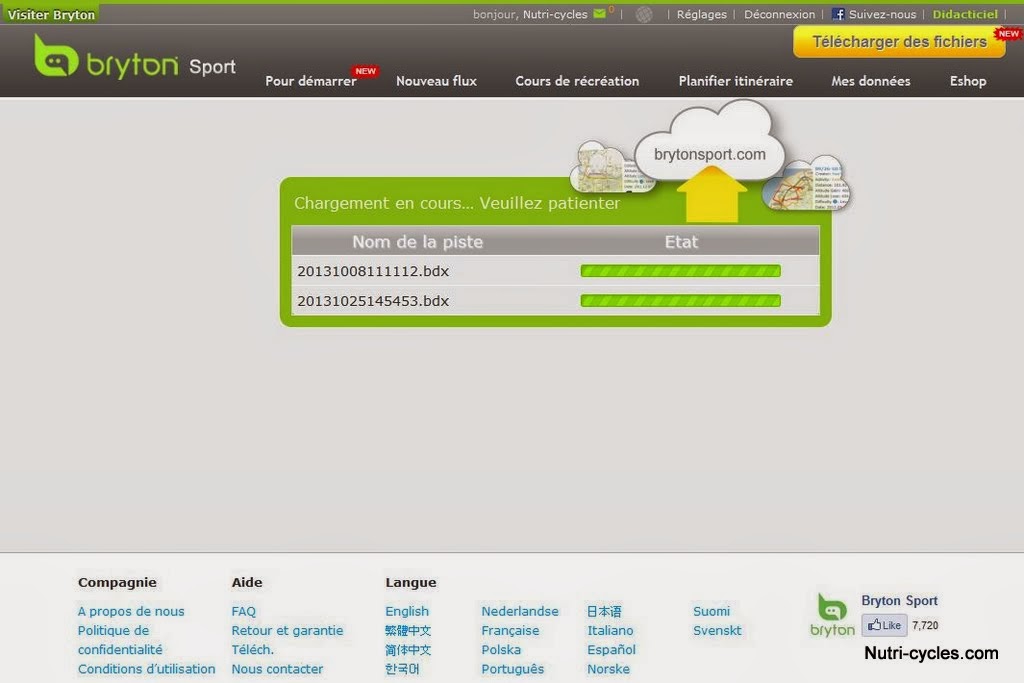Switch language to Italiano
The width and height of the screenshot is (1024, 683).
610,630
